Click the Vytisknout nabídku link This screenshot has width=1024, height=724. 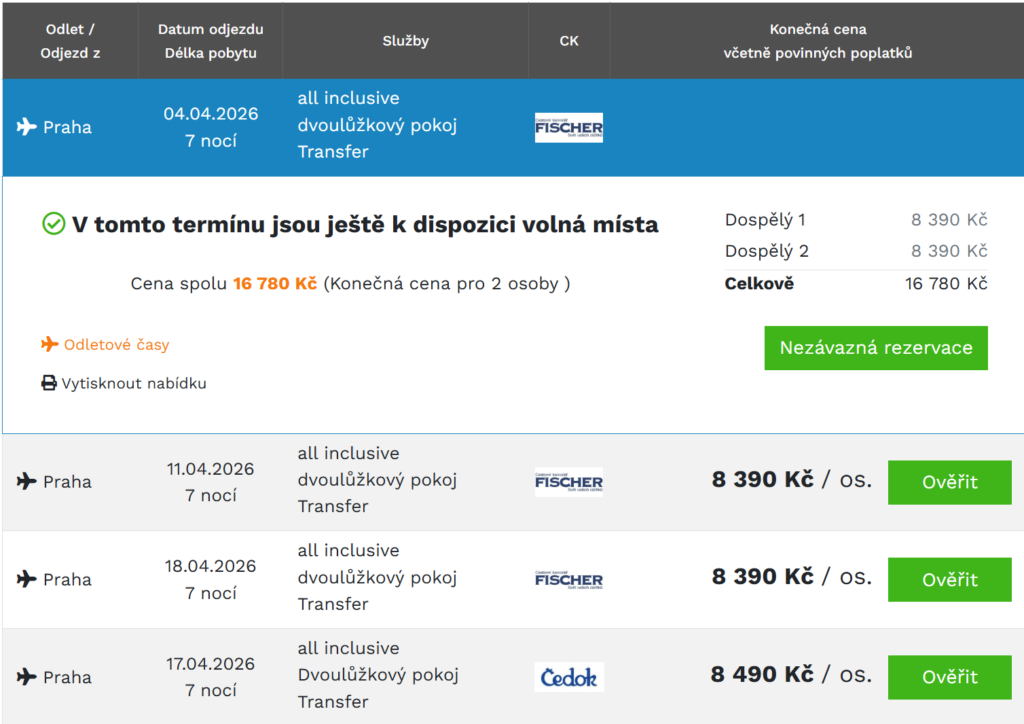click(134, 383)
